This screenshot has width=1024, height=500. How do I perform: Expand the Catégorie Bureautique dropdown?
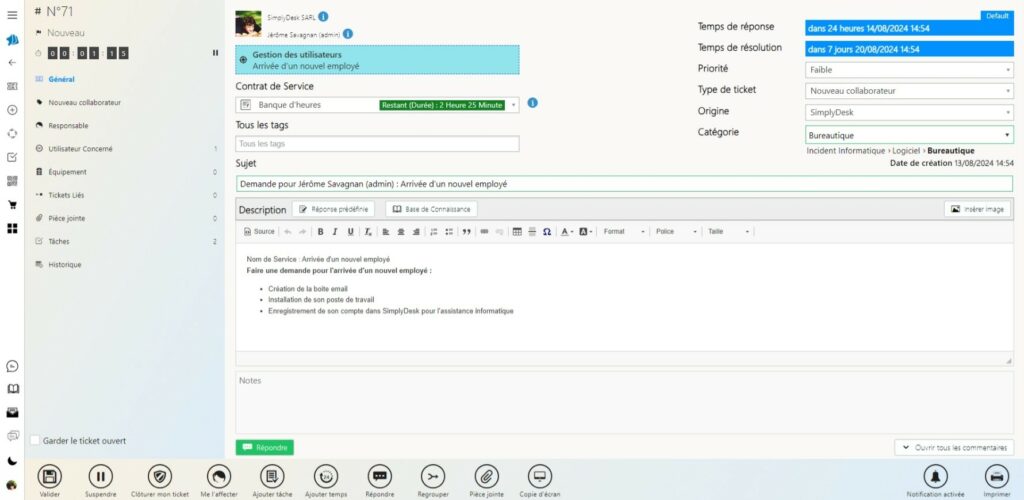pos(909,134)
